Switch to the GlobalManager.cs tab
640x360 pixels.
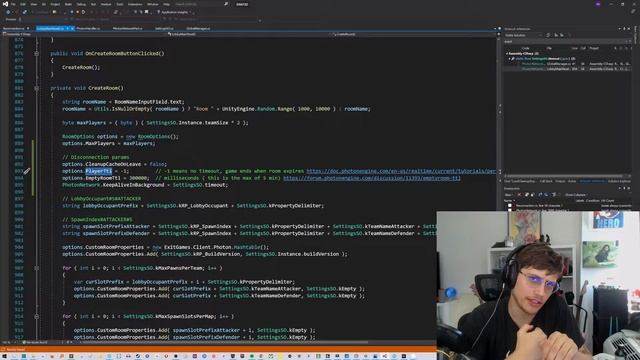(x=198, y=29)
